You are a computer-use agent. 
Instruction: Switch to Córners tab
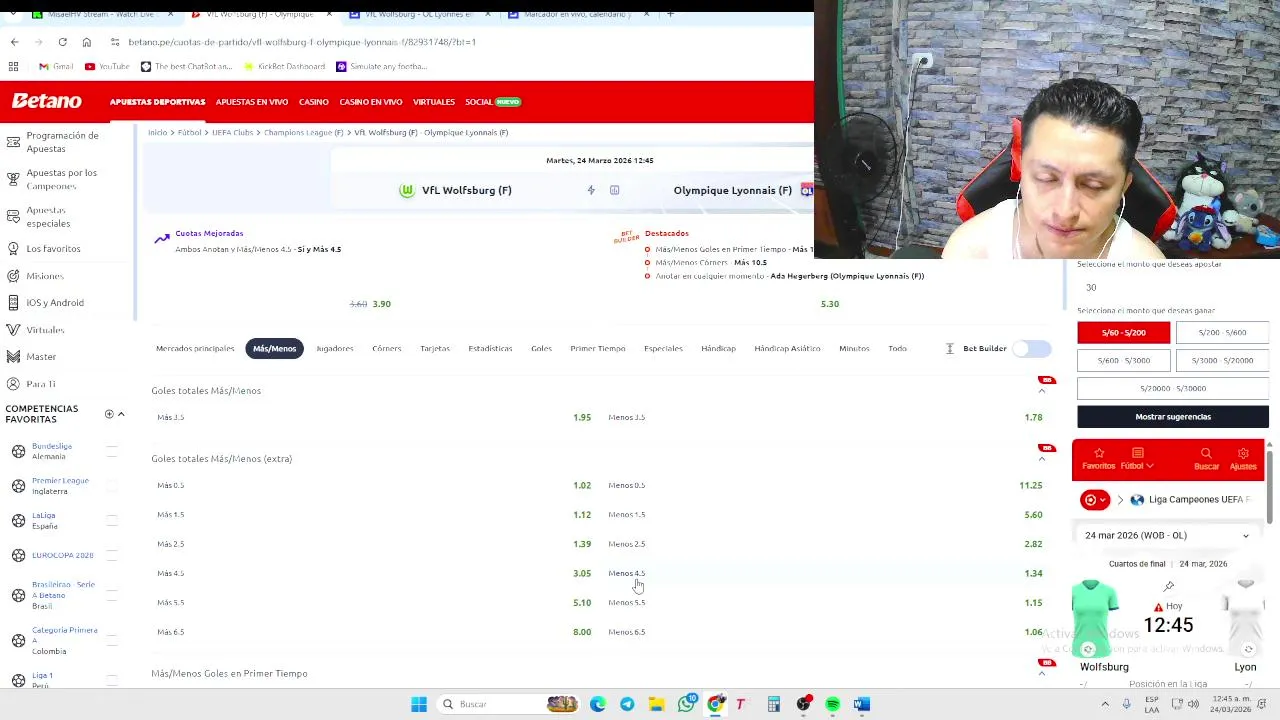(386, 348)
